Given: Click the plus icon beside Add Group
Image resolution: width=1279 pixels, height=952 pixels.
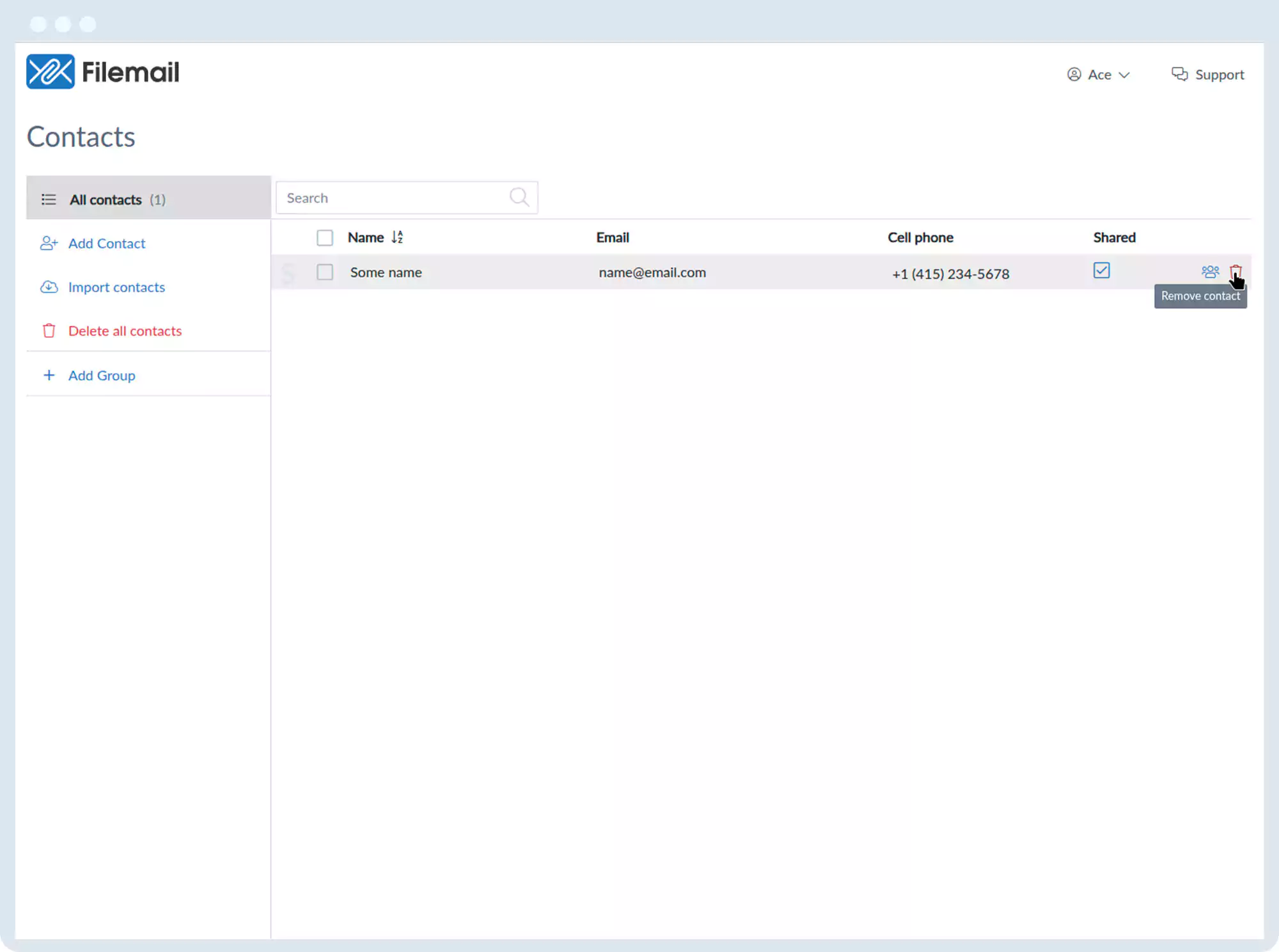Looking at the screenshot, I should click(x=49, y=375).
